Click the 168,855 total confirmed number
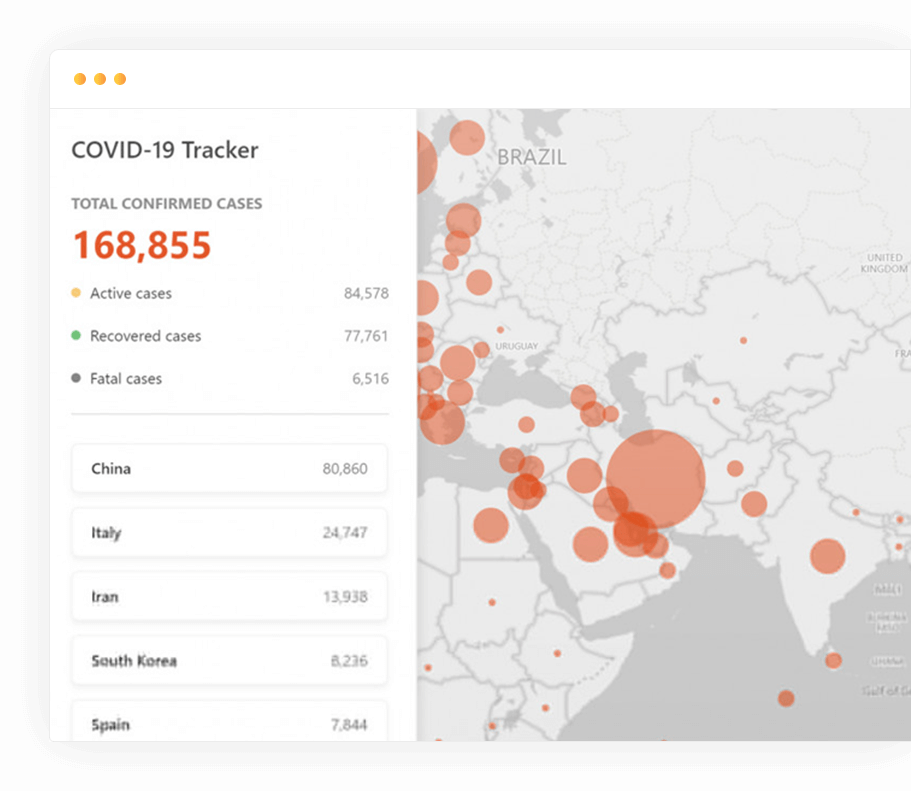911x791 pixels. [142, 245]
